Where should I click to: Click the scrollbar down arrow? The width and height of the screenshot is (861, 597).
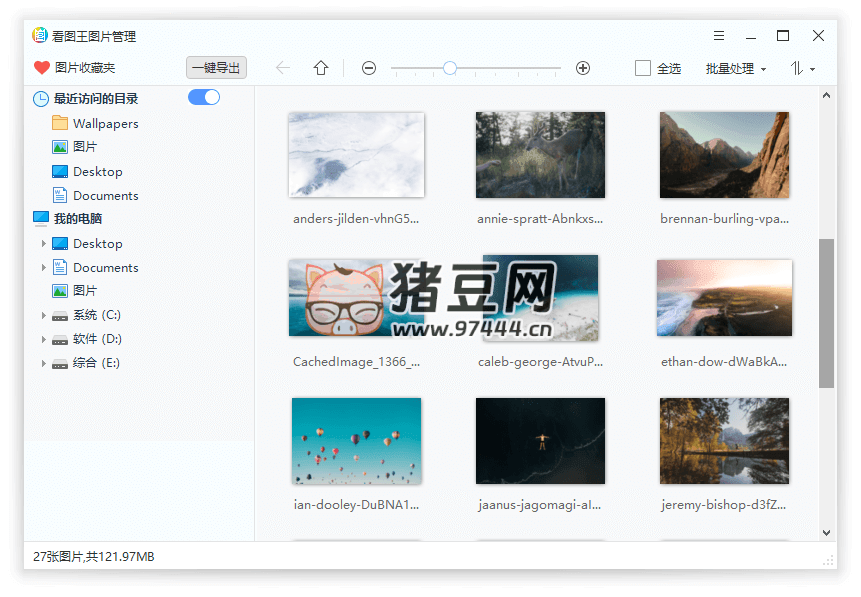coord(826,532)
